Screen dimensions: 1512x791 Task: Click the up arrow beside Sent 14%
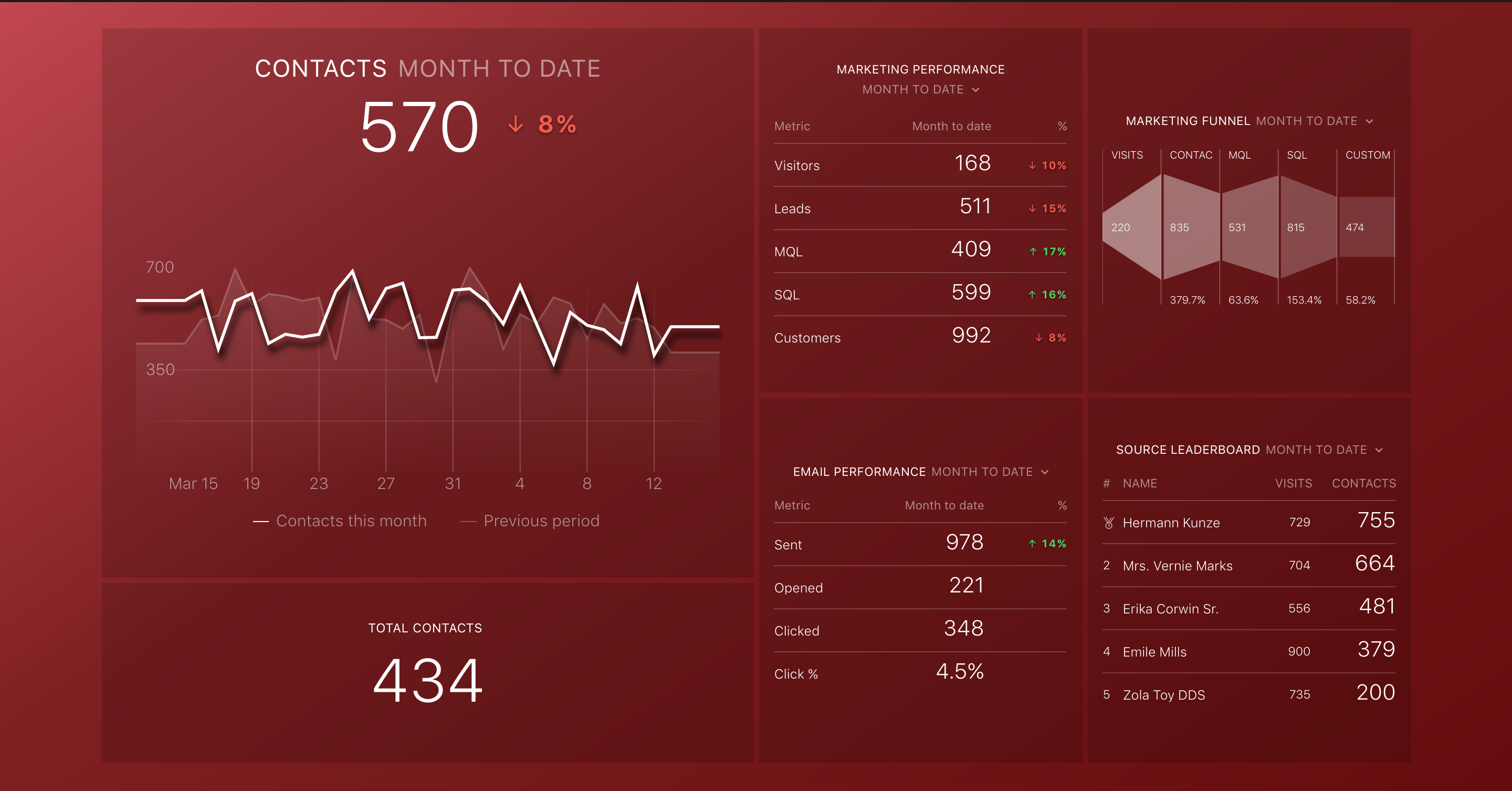coord(1032,544)
